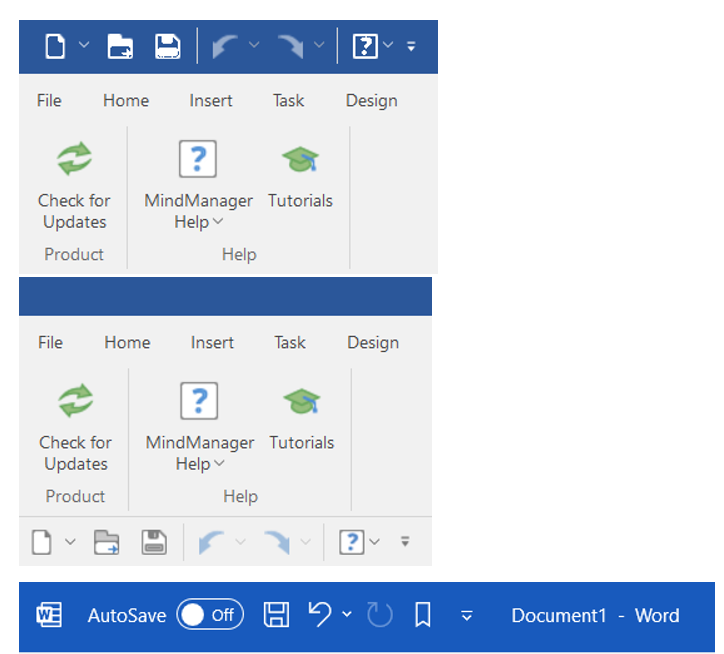The image size is (724, 654).
Task: Click the Save icon in the Word title bar
Action: 276,615
